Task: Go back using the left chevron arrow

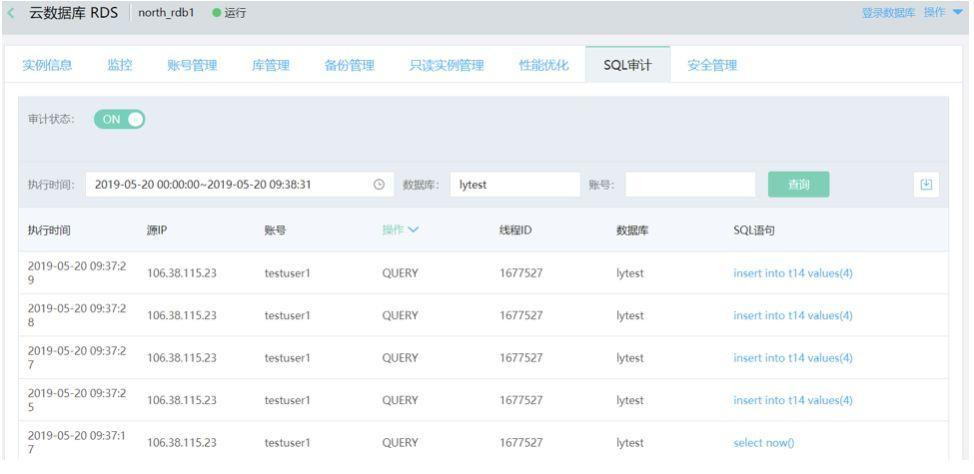Action: [x=11, y=13]
